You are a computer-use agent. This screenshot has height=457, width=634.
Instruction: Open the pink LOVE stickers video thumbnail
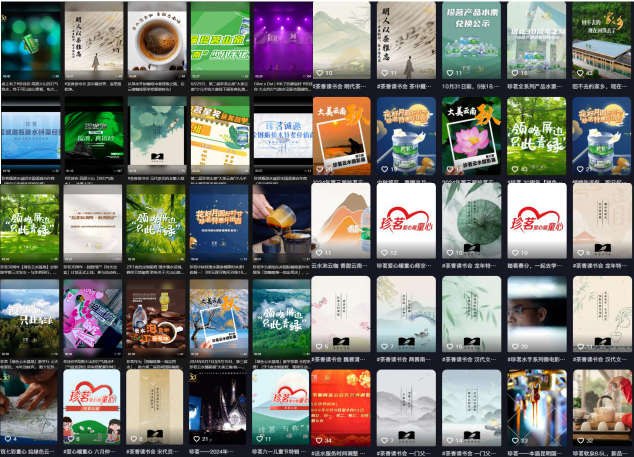point(93,318)
